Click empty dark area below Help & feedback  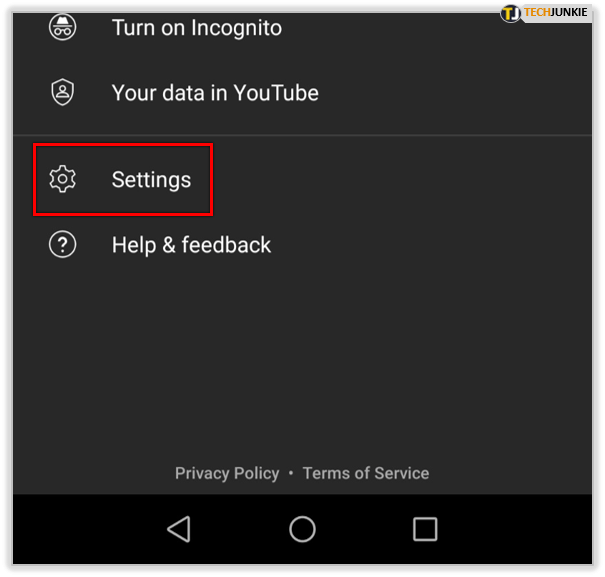(302, 359)
